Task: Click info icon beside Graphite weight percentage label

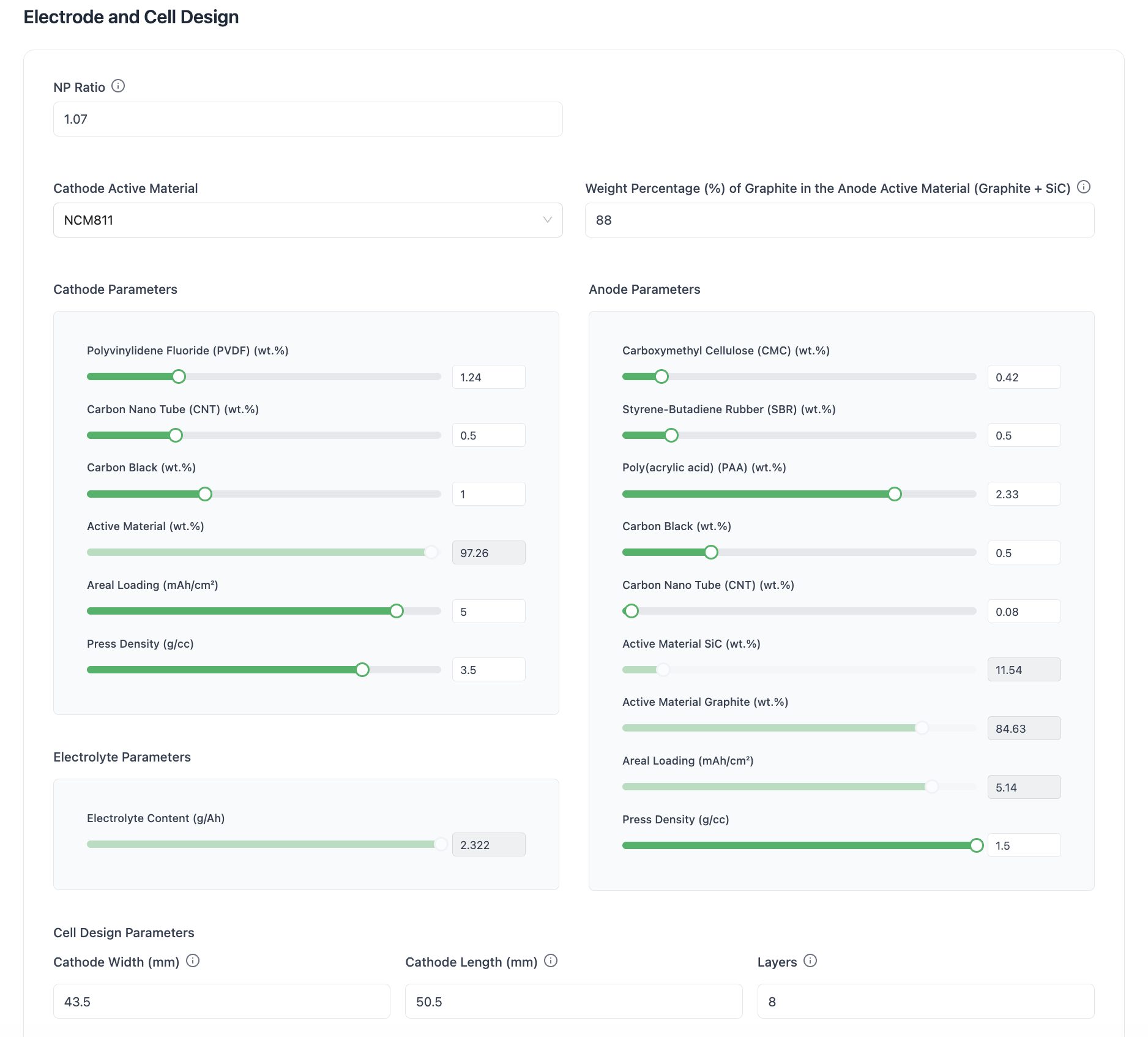Action: (x=1084, y=187)
